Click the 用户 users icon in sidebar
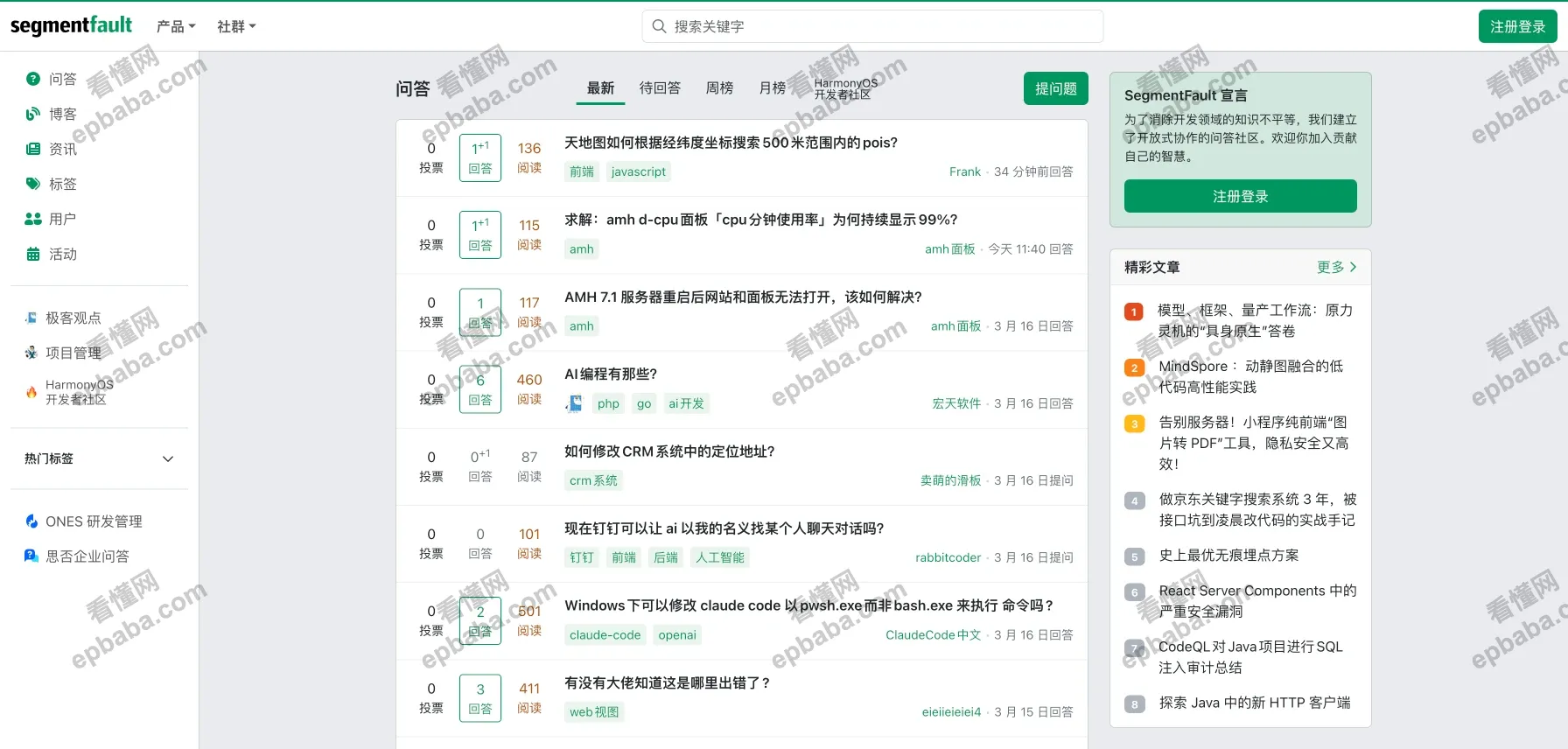1568x749 pixels. tap(33, 219)
